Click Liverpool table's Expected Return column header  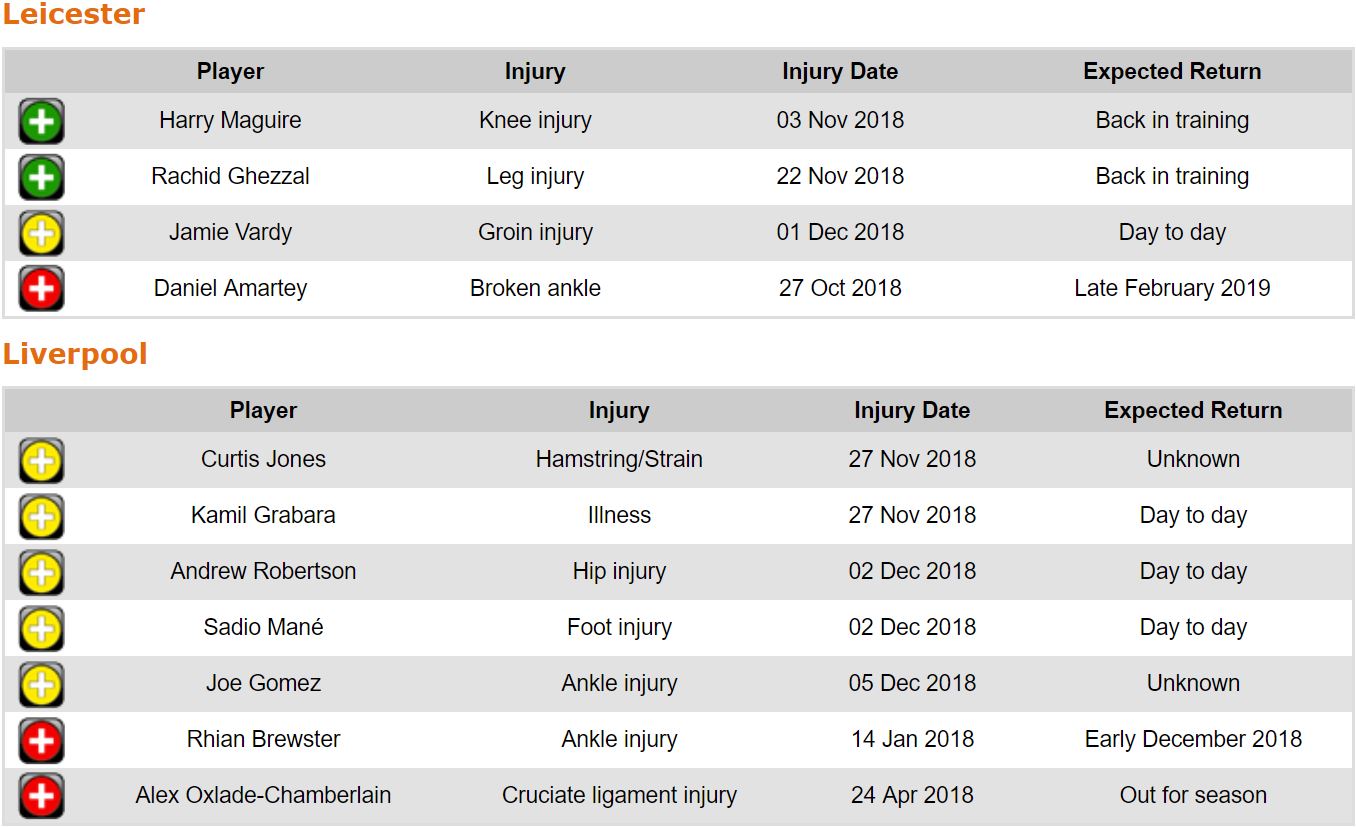[x=1193, y=411]
